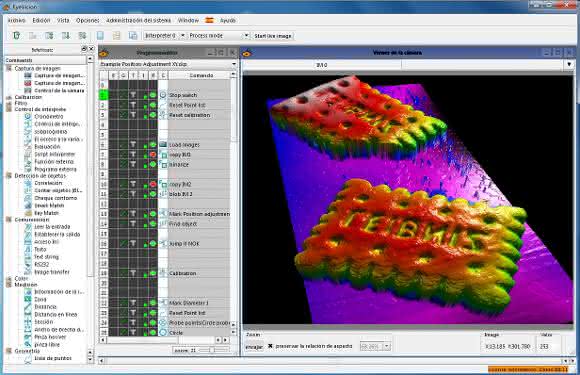Click the Calibration row command icon

click(163, 273)
